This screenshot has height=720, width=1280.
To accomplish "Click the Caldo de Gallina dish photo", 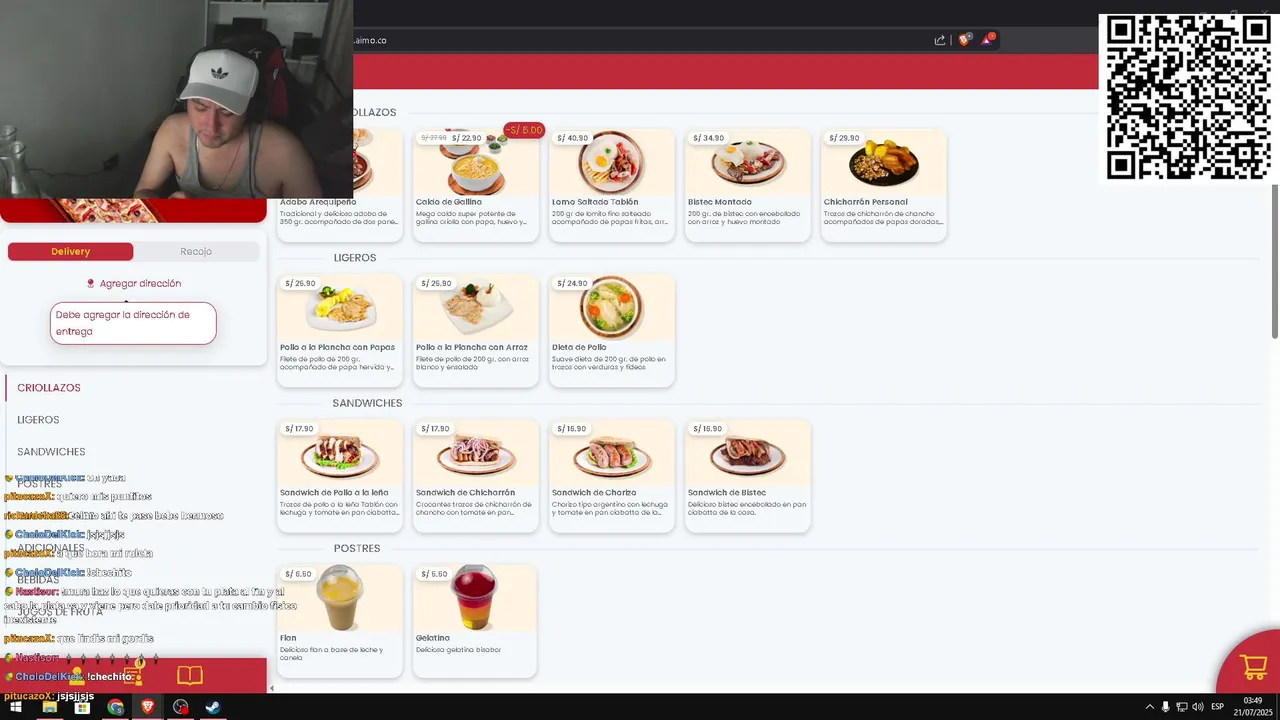I will 476,162.
